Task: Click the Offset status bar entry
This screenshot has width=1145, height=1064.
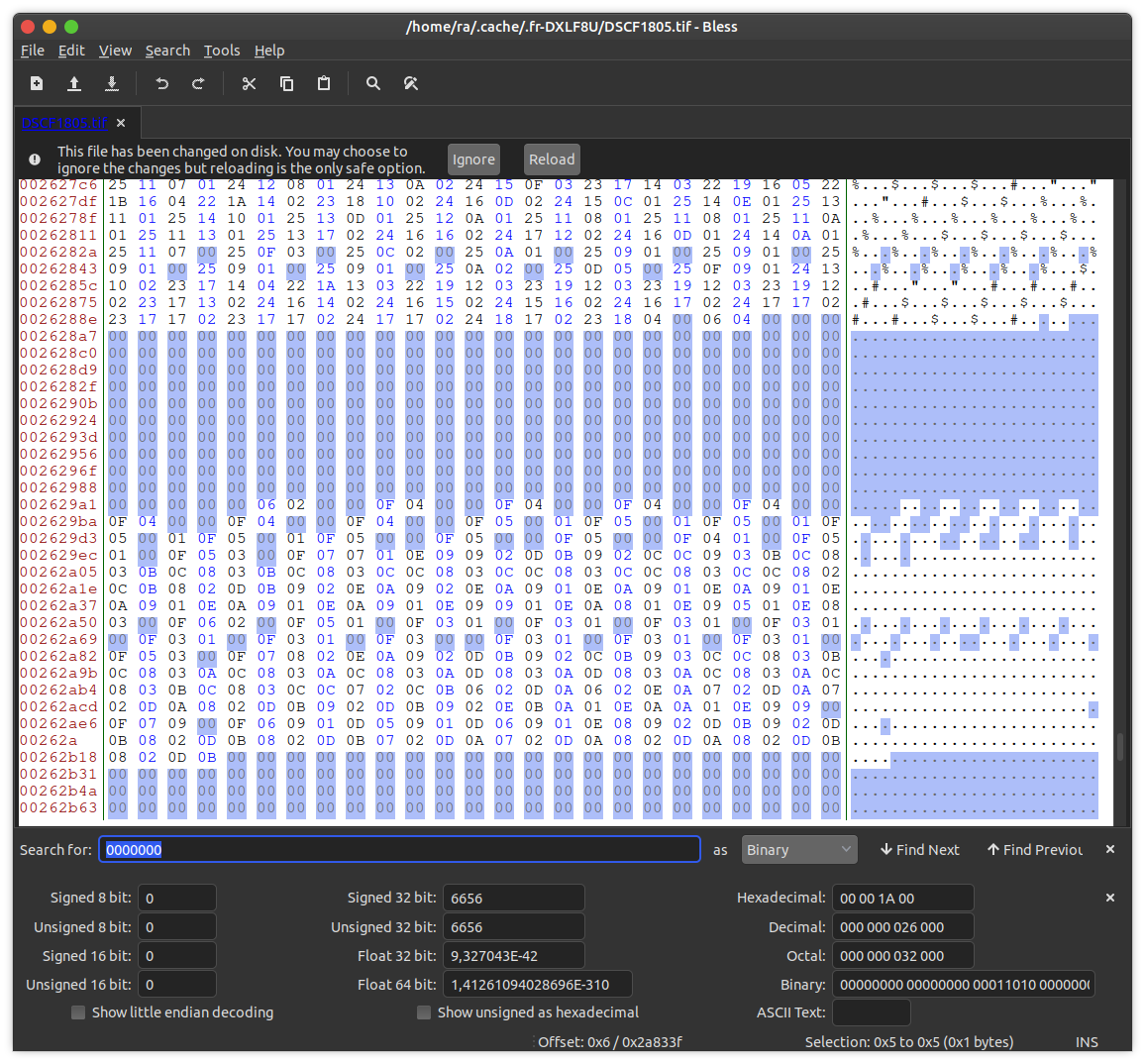Action: (610, 1042)
